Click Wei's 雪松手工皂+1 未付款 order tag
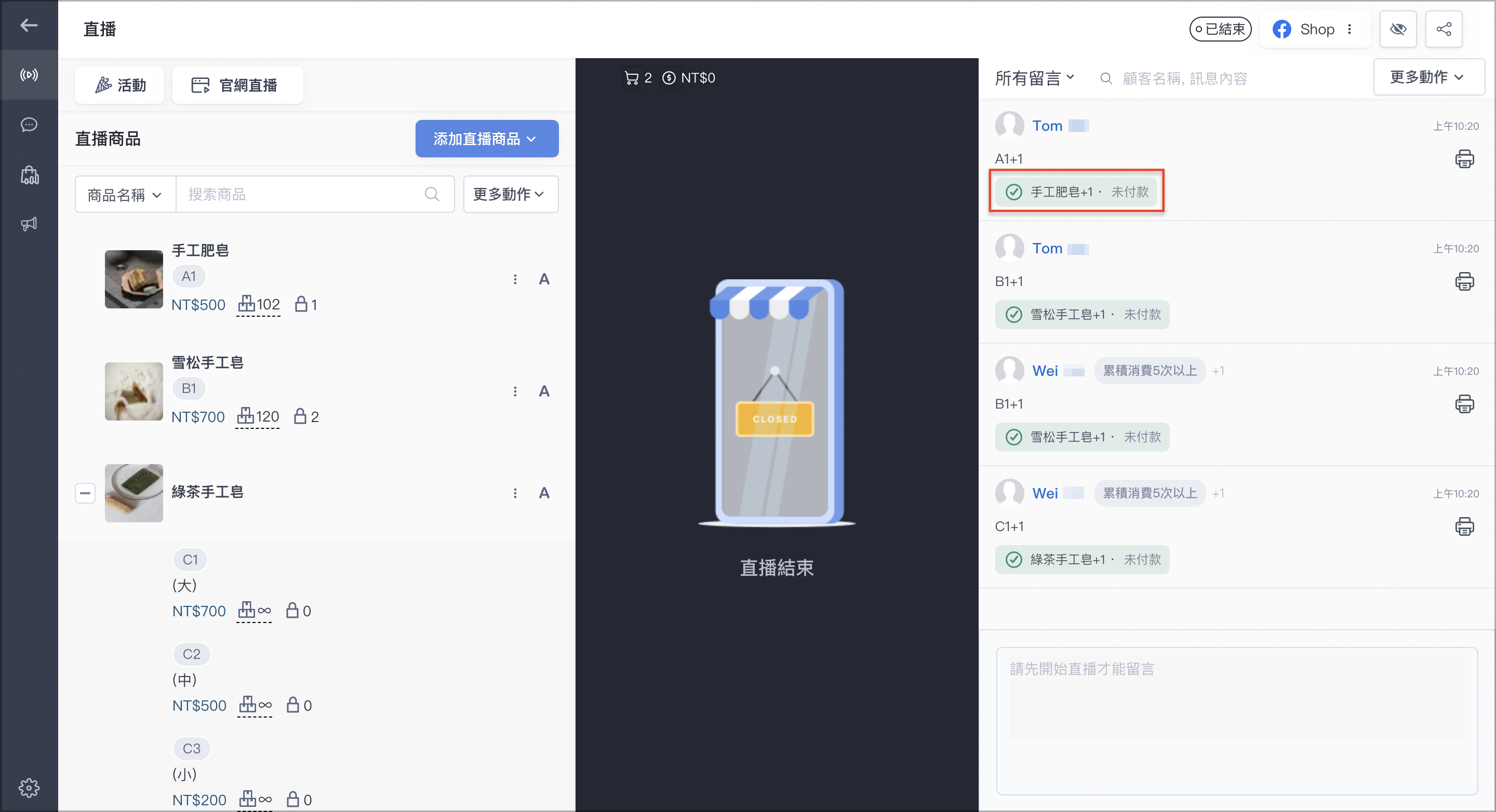Image resolution: width=1496 pixels, height=812 pixels. click(x=1082, y=437)
